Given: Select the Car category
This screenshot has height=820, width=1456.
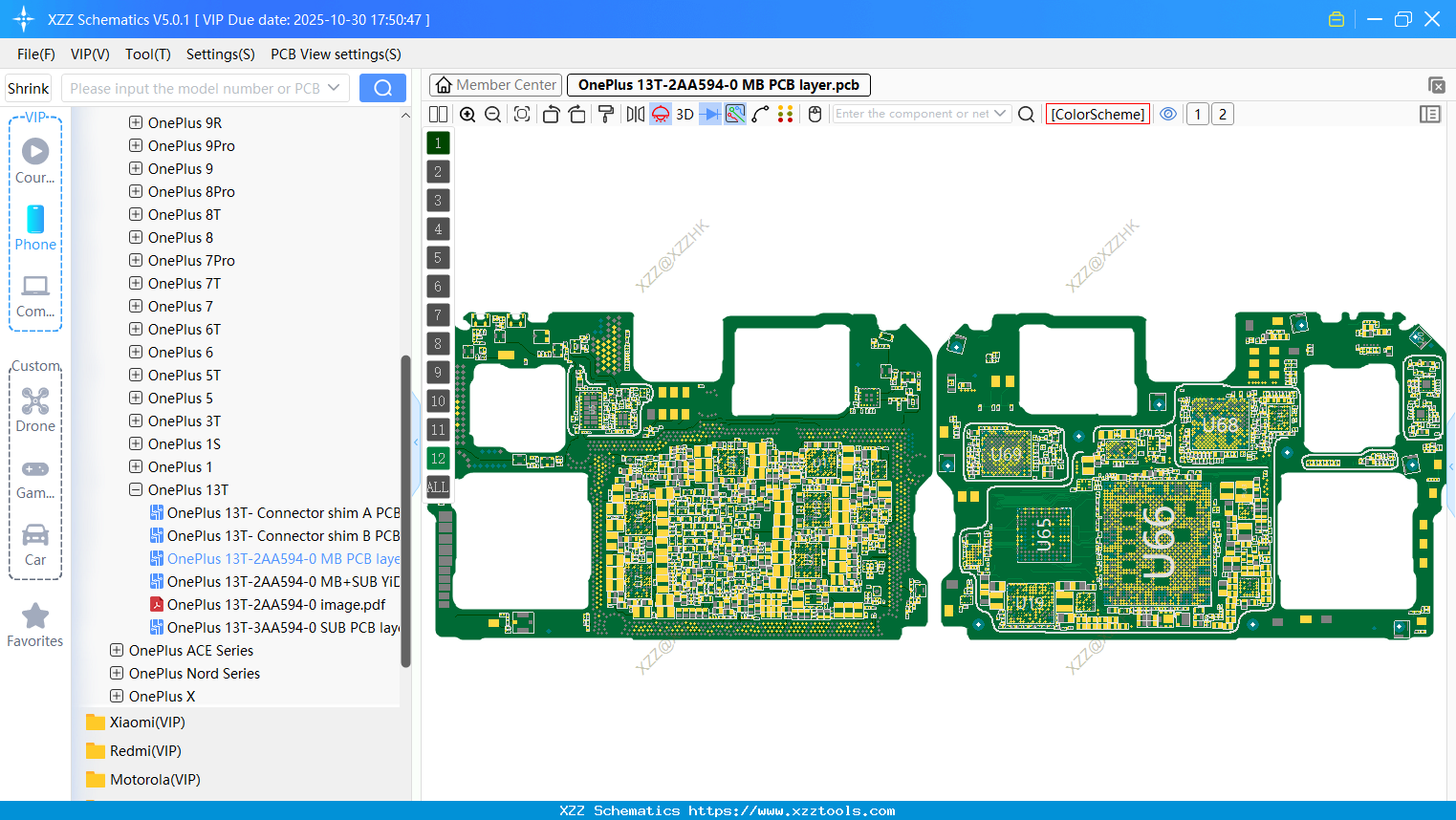Looking at the screenshot, I should 35,545.
